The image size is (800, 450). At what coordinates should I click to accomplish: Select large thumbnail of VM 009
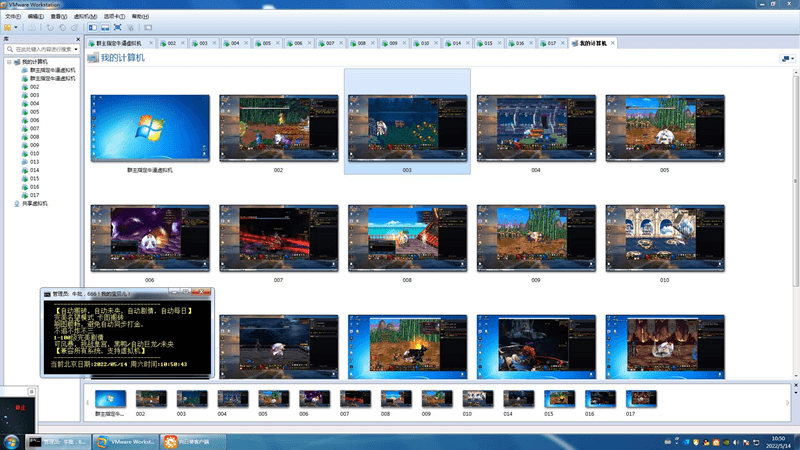point(536,238)
